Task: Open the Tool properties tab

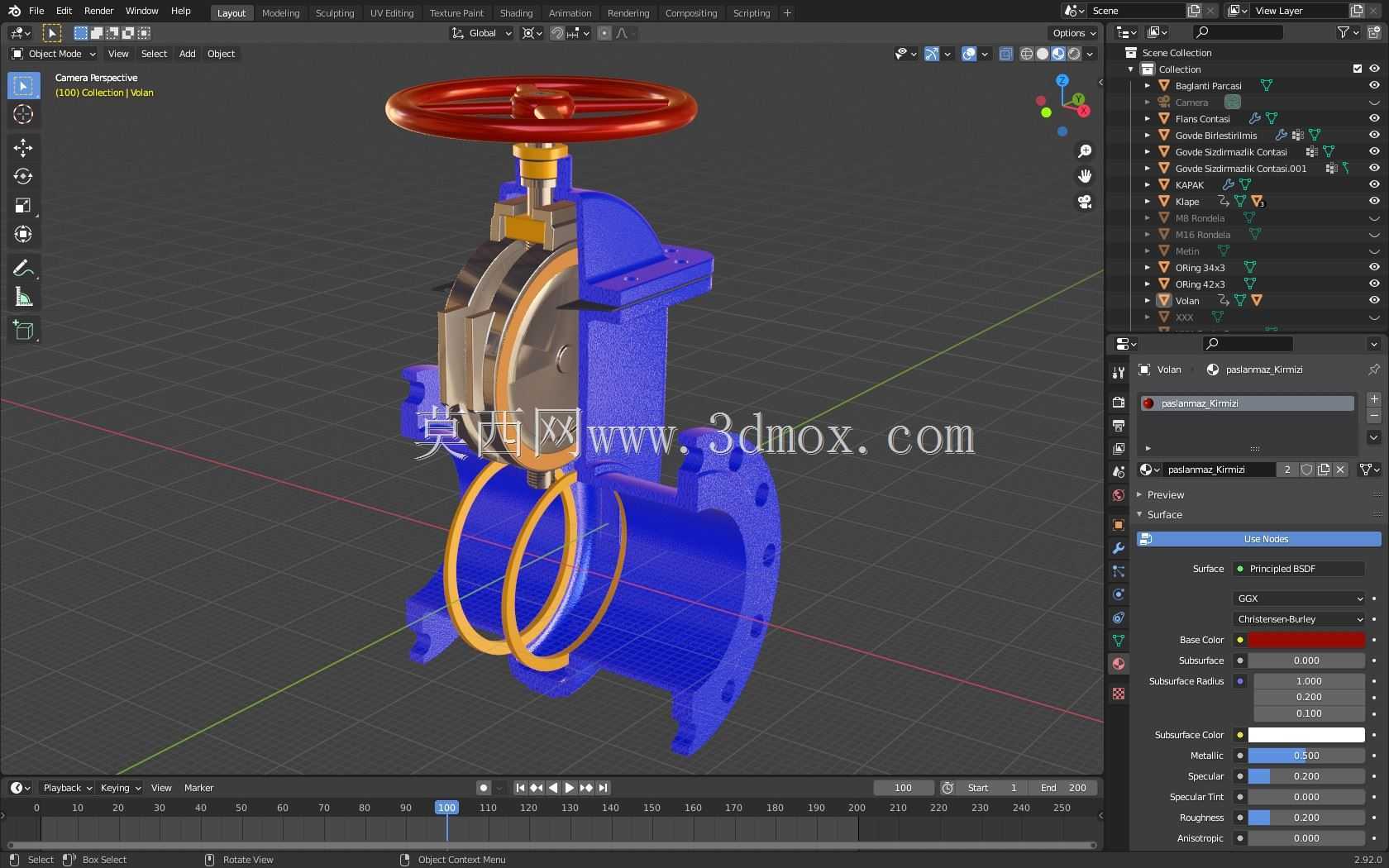Action: 1119,373
